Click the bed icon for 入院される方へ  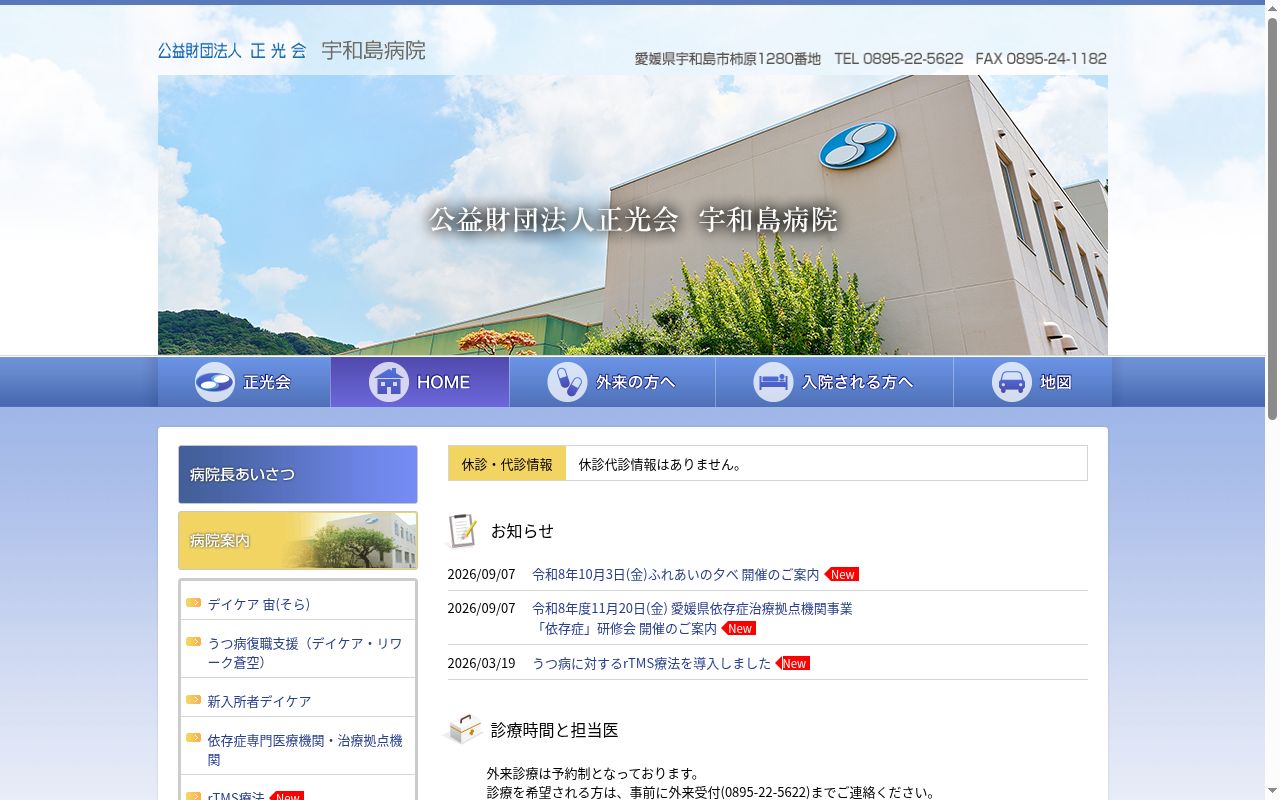click(x=773, y=382)
